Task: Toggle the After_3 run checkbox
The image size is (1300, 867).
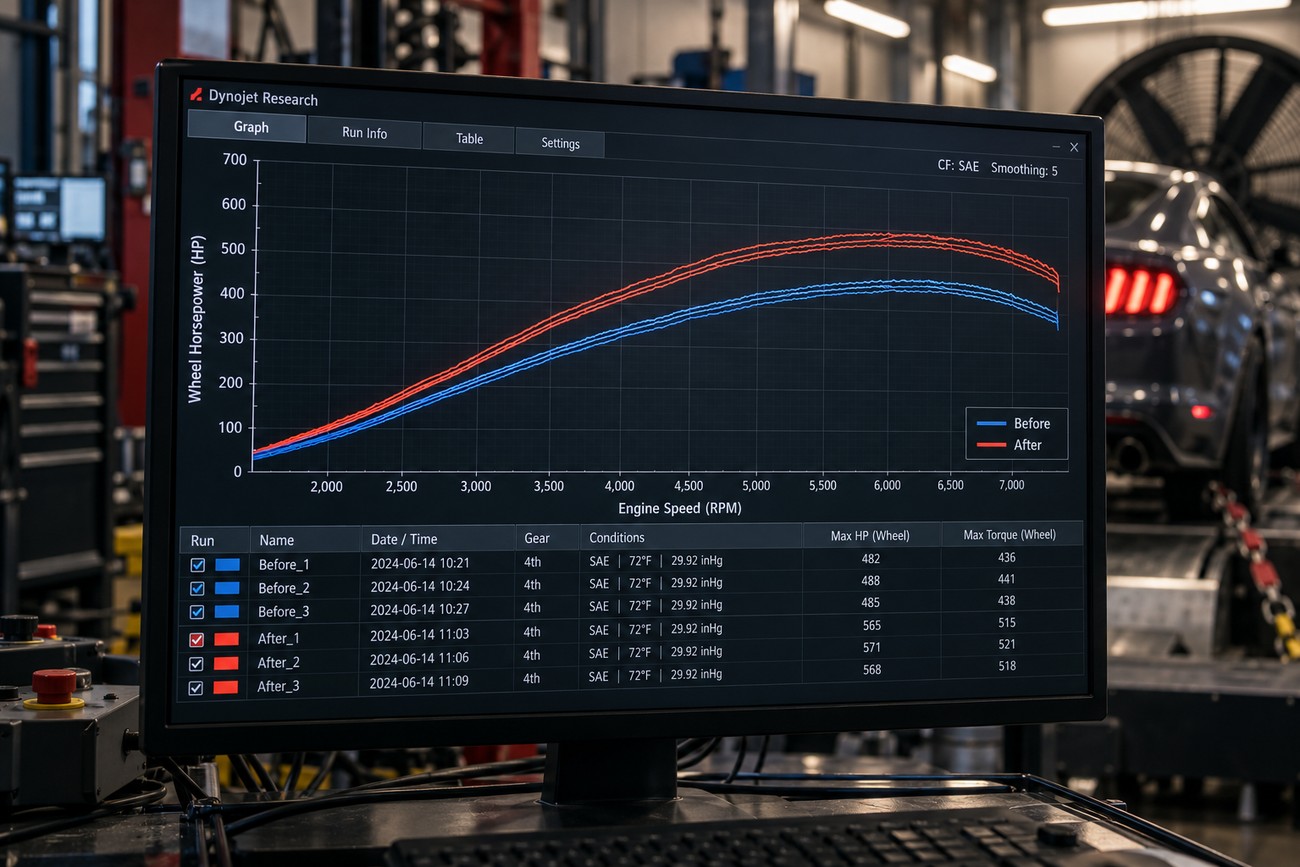Action: [x=197, y=687]
